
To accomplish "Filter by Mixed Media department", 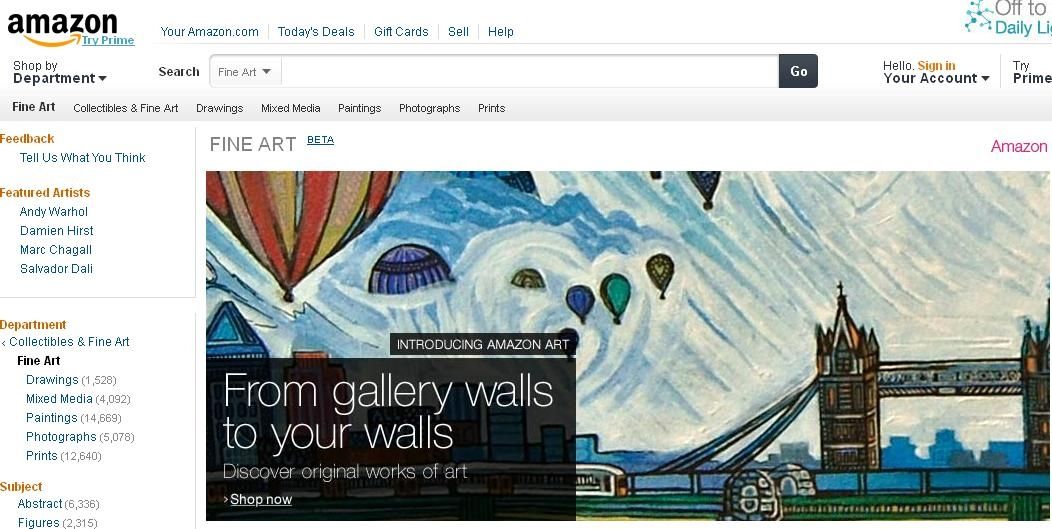I will [x=59, y=399].
